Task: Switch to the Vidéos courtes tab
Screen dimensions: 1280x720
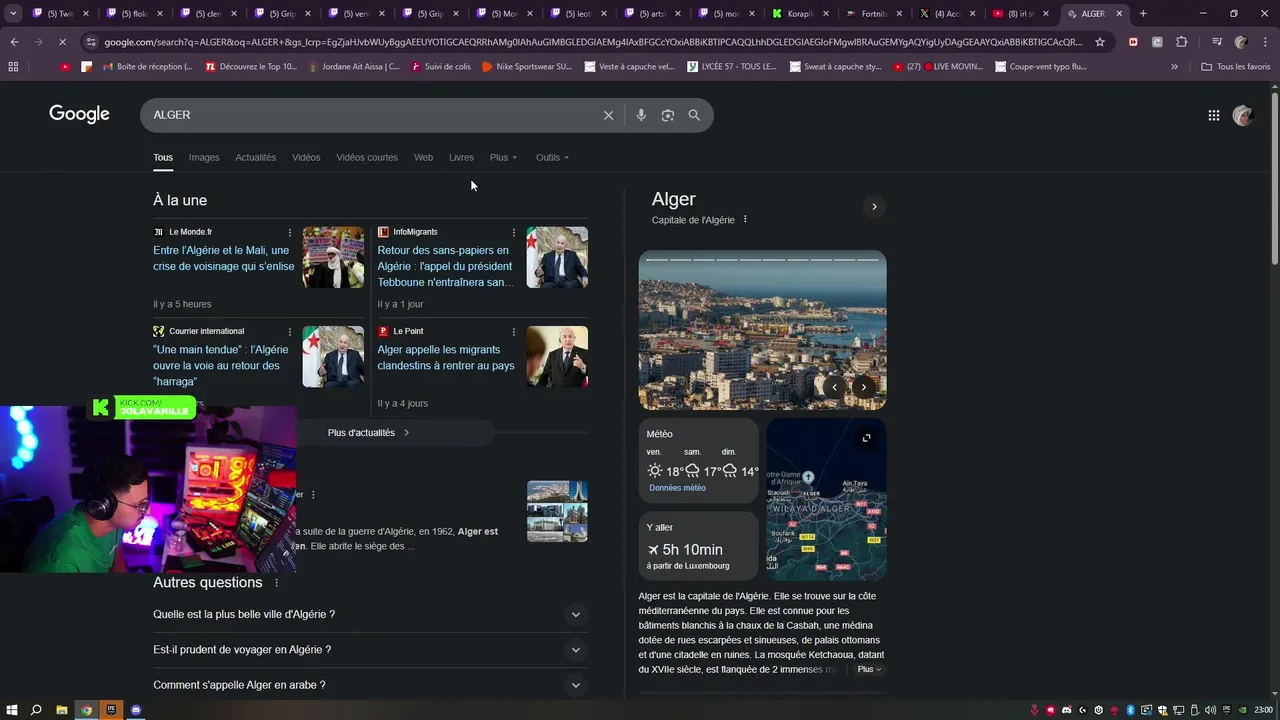Action: [367, 157]
